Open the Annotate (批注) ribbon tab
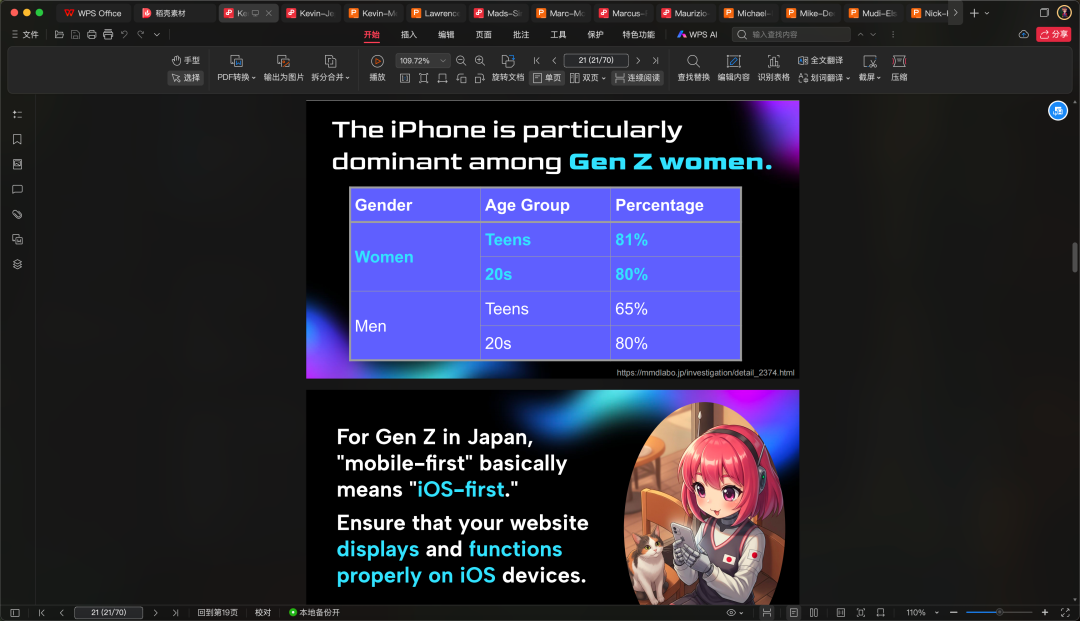 [521, 34]
